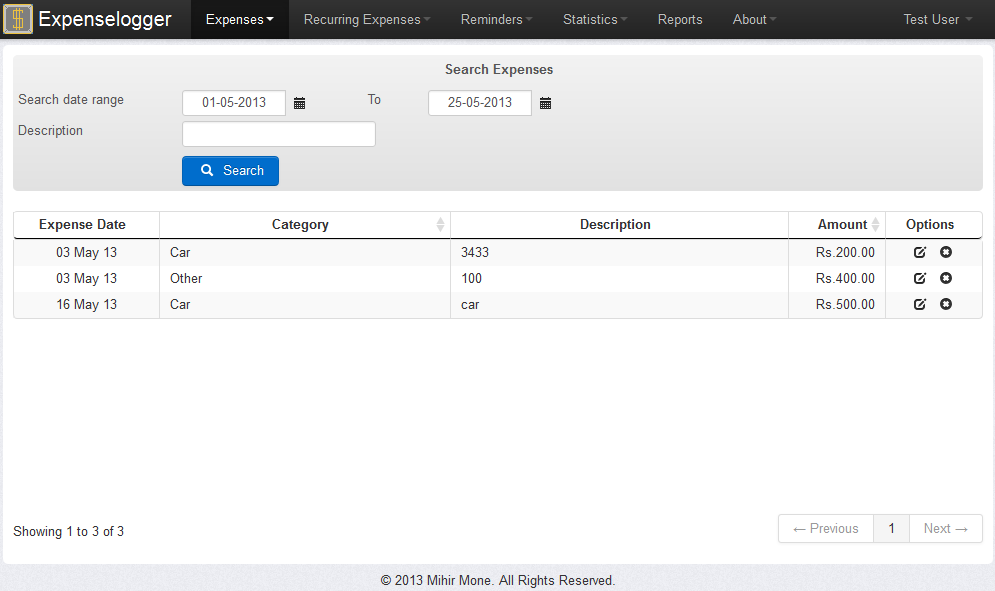Select Reports in the navigation bar

679,19
